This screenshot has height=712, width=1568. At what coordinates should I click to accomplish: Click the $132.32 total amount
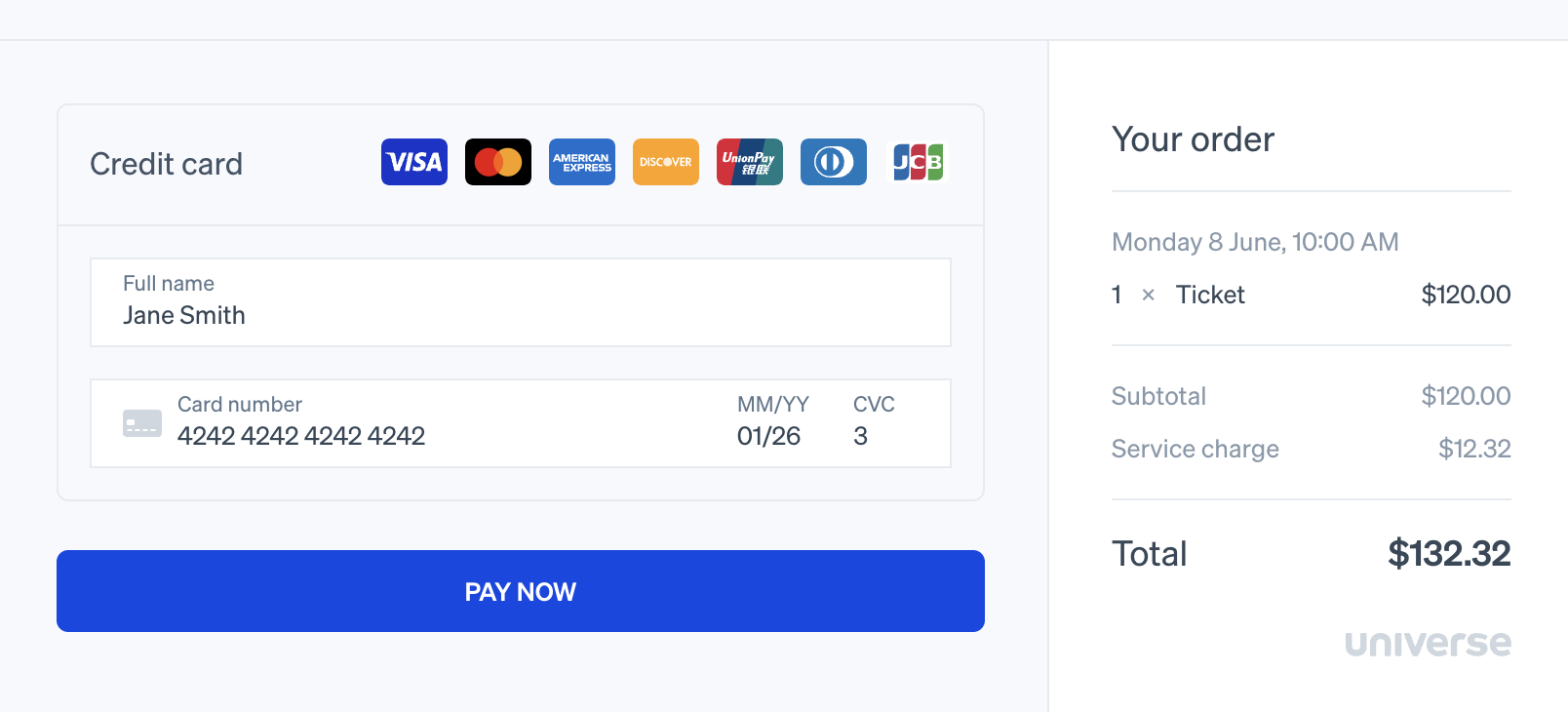(x=1449, y=553)
